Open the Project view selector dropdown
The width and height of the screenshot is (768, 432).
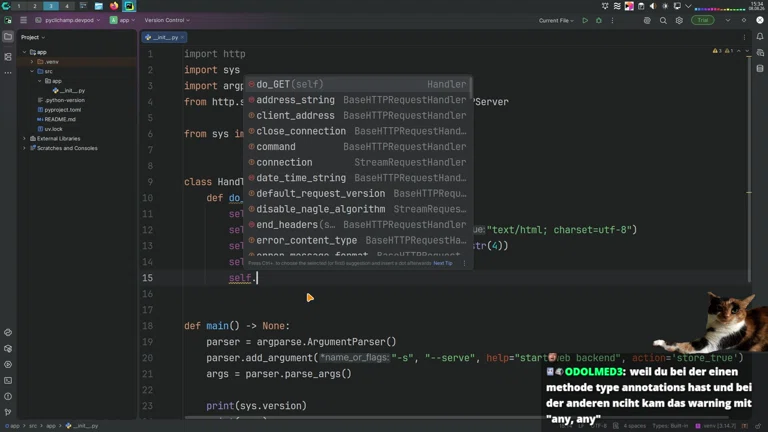[32, 37]
